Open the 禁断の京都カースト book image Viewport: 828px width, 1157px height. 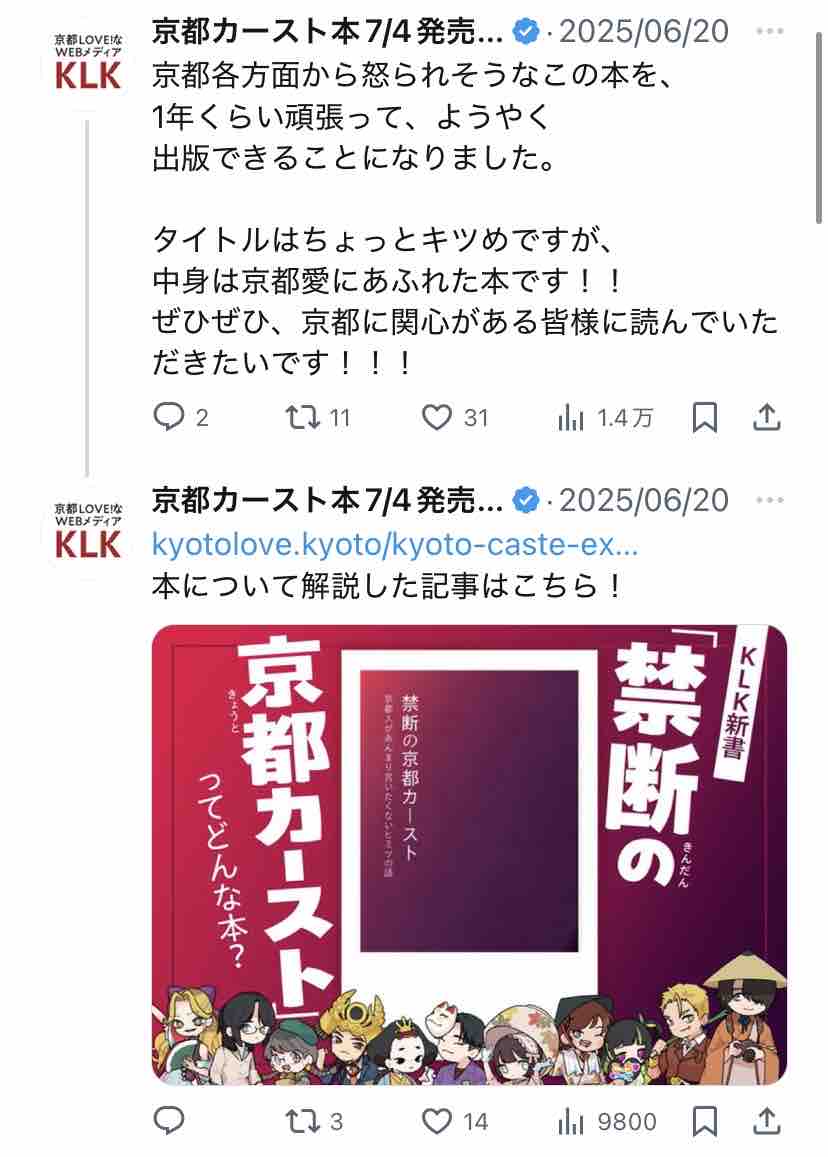[469, 854]
